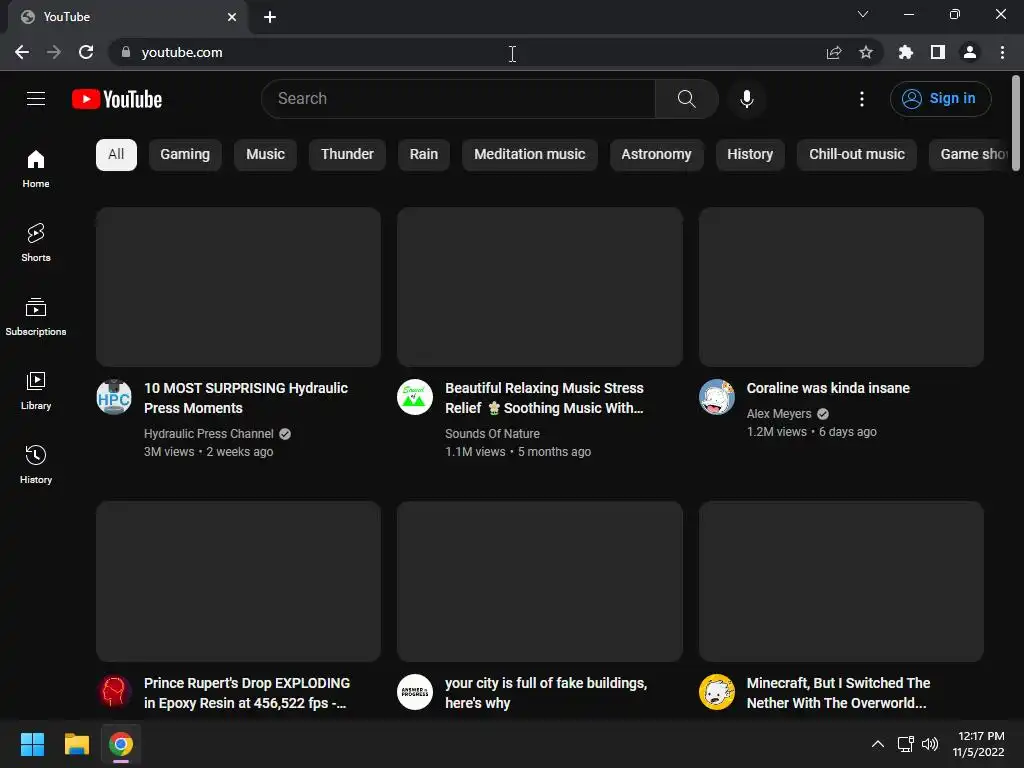
Task: Open File Explorer from taskbar
Action: [x=76, y=744]
